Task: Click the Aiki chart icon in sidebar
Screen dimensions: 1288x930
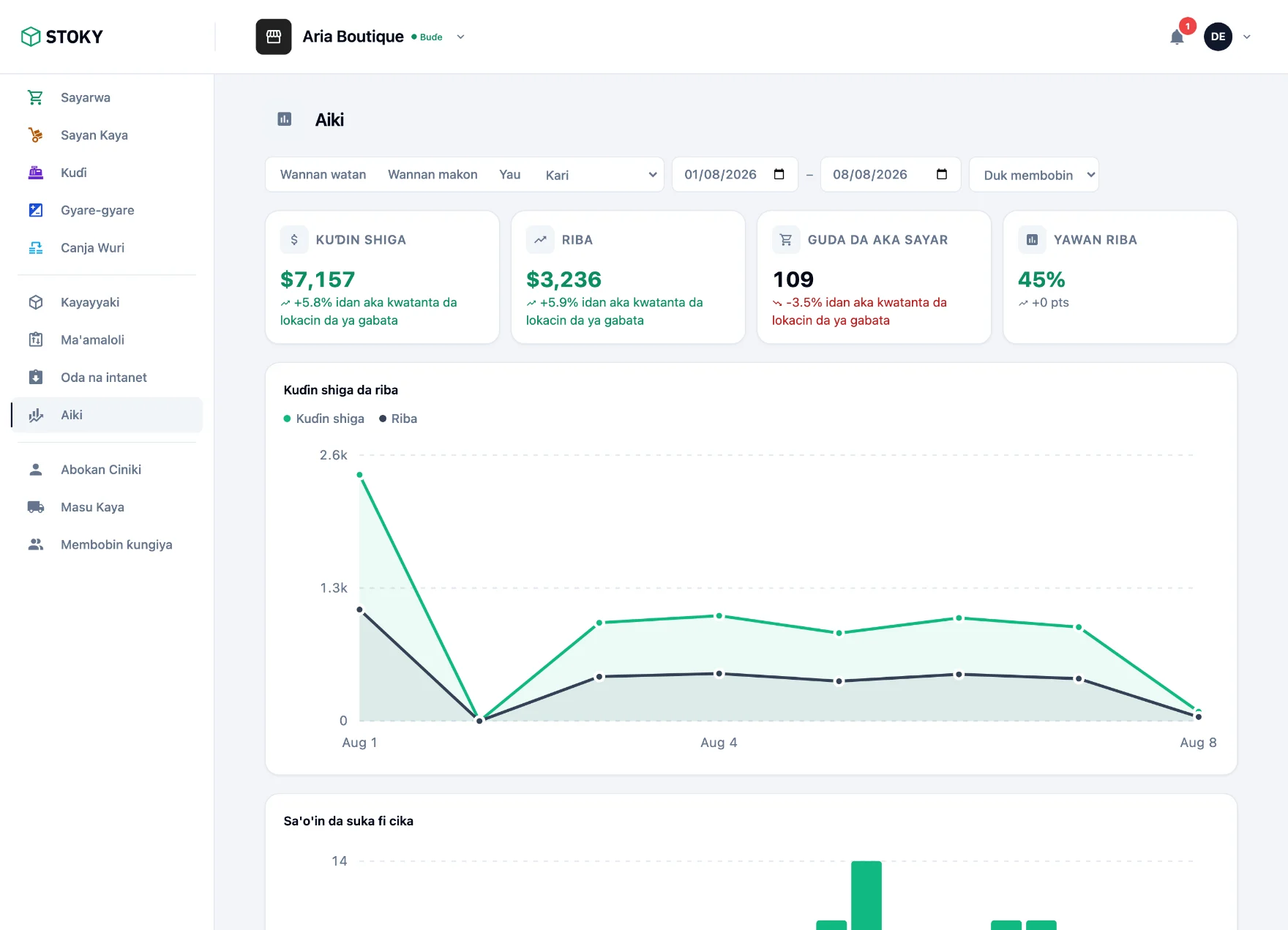Action: [35, 415]
